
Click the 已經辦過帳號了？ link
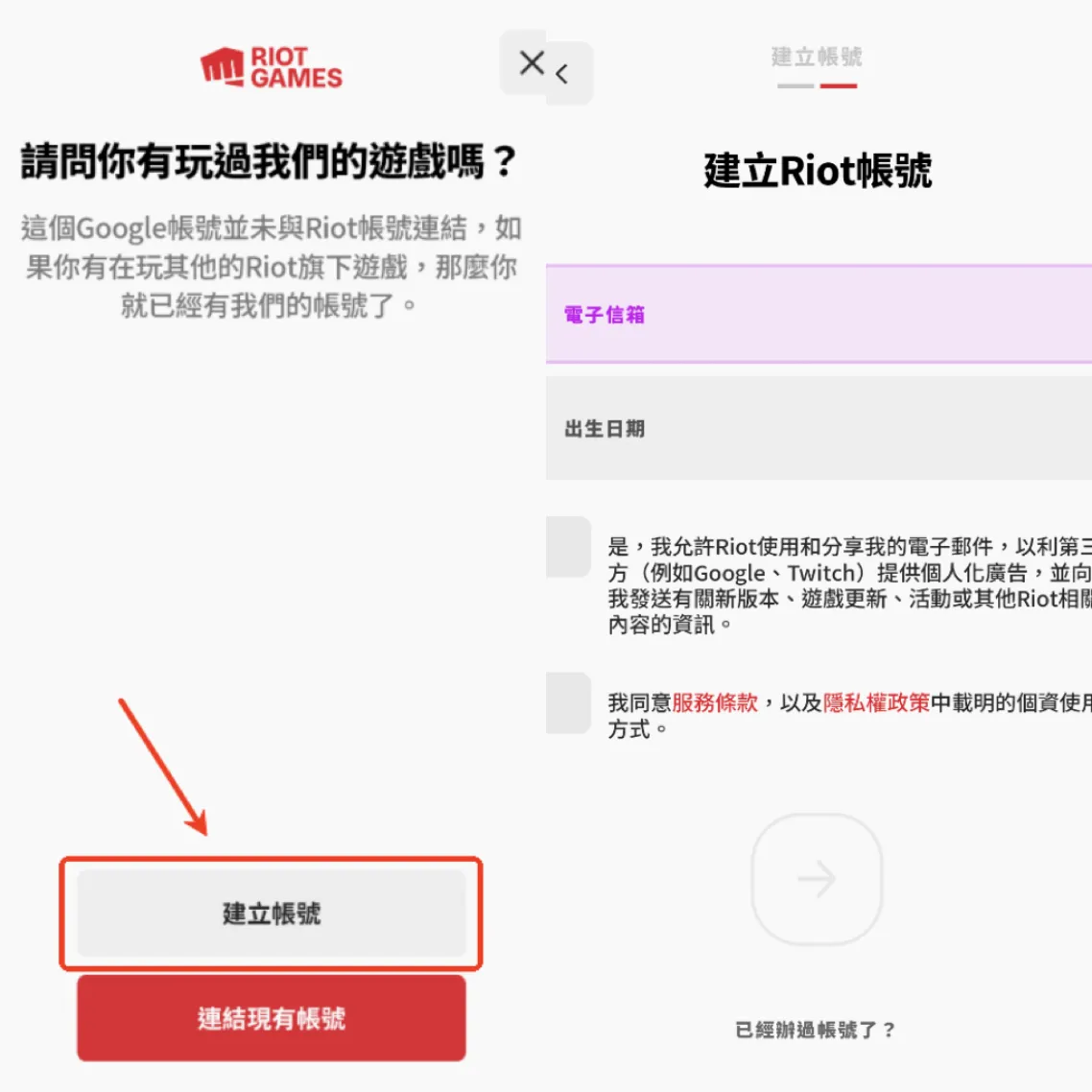click(x=816, y=1030)
